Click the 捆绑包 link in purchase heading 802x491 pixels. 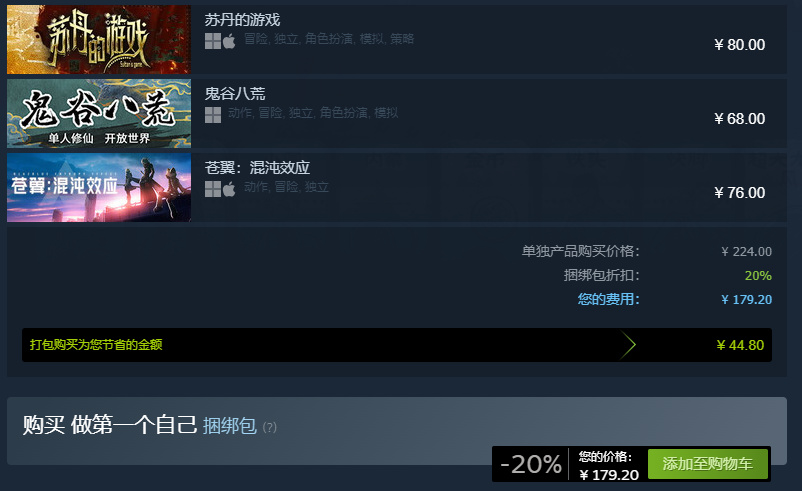(230, 426)
